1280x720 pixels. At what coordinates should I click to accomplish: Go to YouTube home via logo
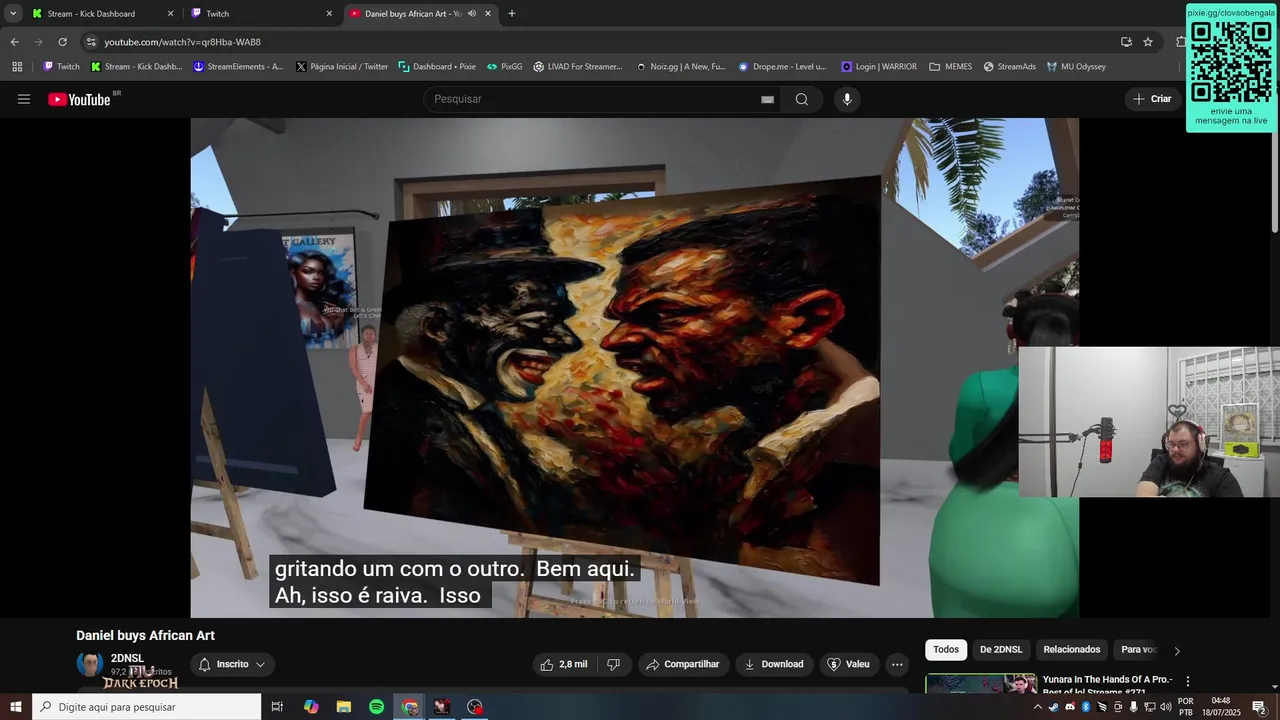[x=80, y=99]
